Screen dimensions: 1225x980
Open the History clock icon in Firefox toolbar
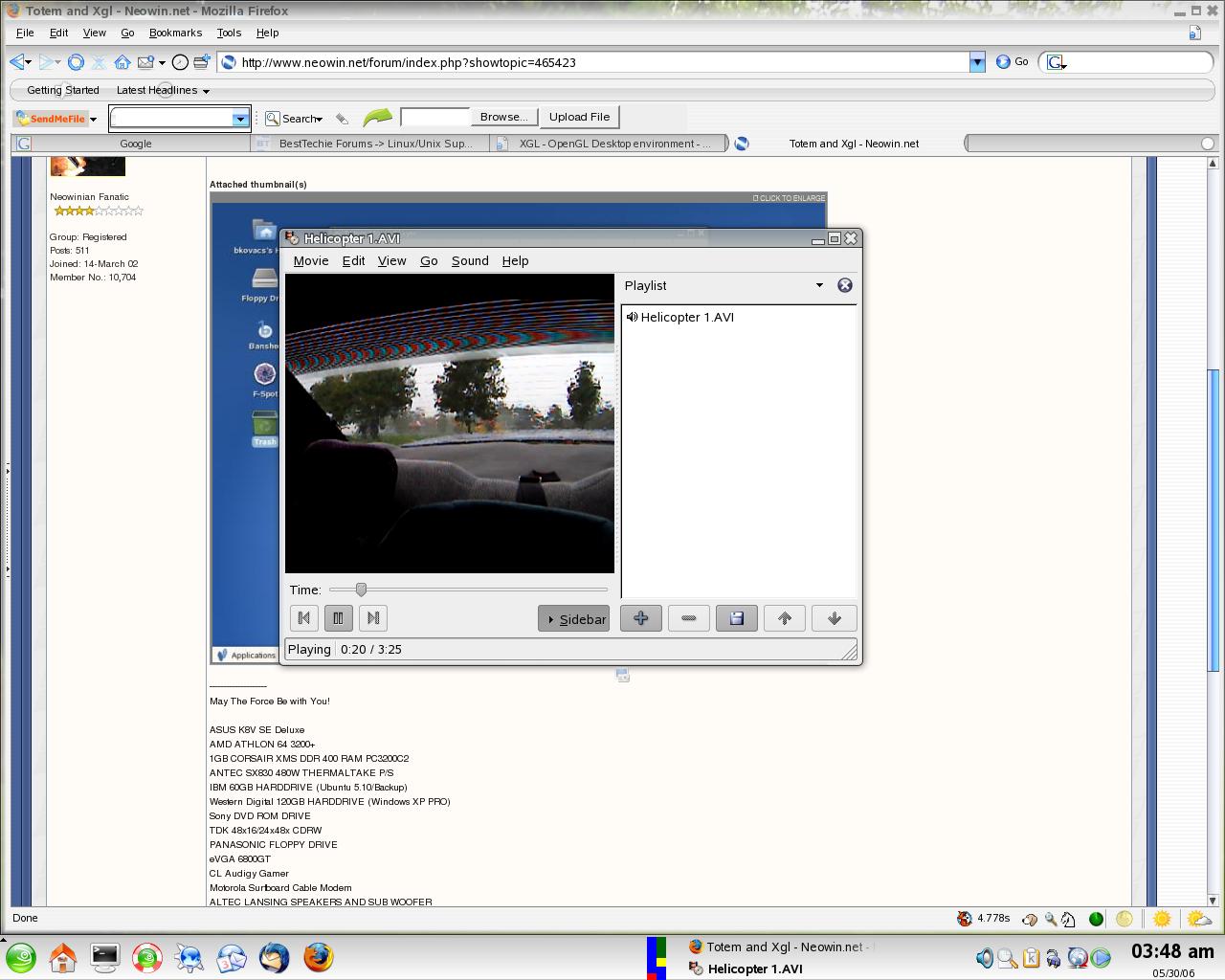coord(180,62)
